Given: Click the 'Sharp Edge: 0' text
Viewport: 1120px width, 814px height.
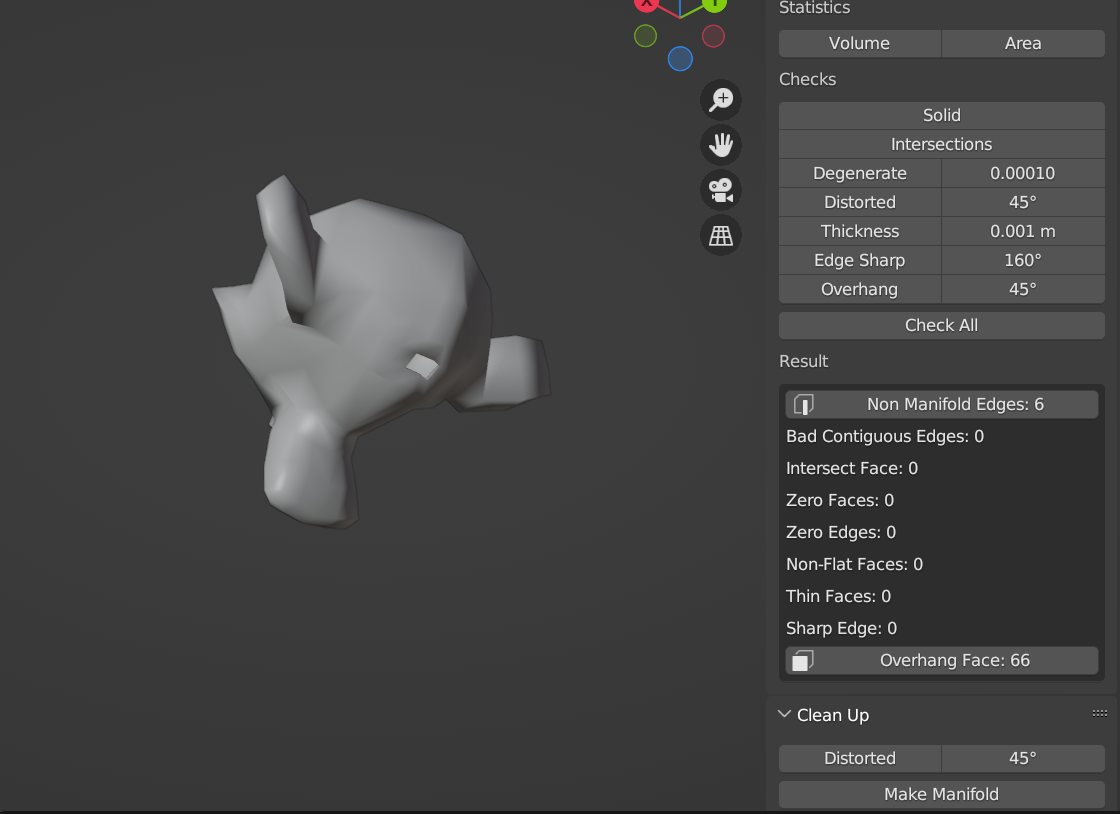Looking at the screenshot, I should click(x=841, y=628).
